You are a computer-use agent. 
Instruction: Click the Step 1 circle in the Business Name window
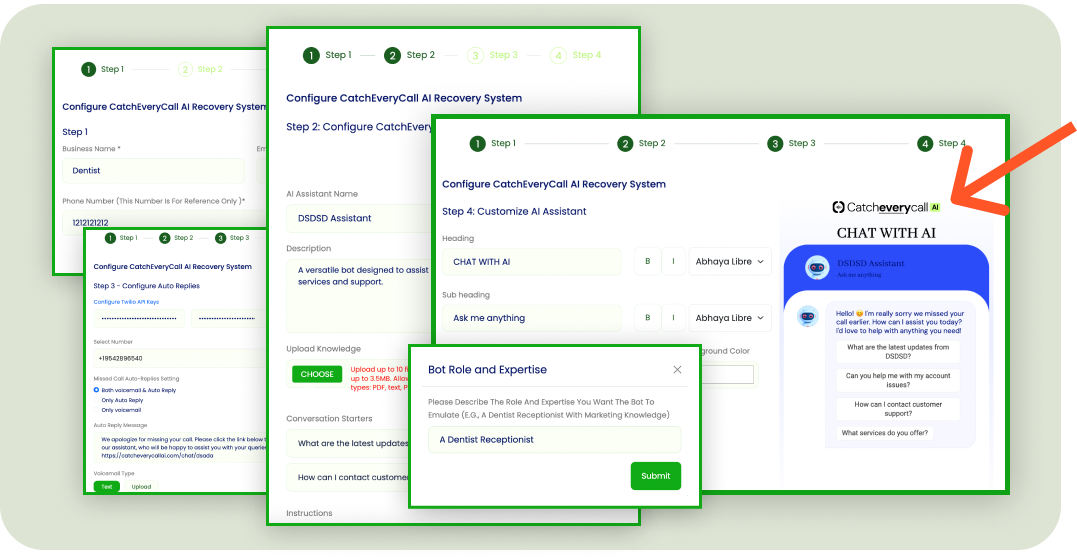click(89, 69)
